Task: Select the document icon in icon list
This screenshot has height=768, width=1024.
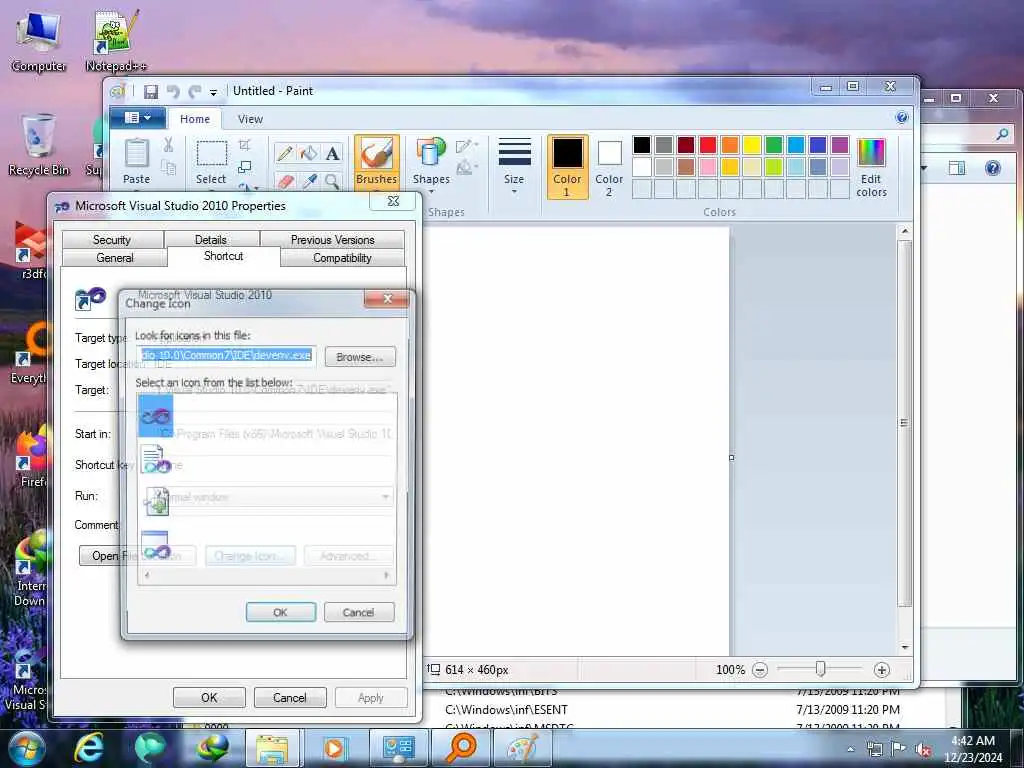Action: click(x=155, y=459)
